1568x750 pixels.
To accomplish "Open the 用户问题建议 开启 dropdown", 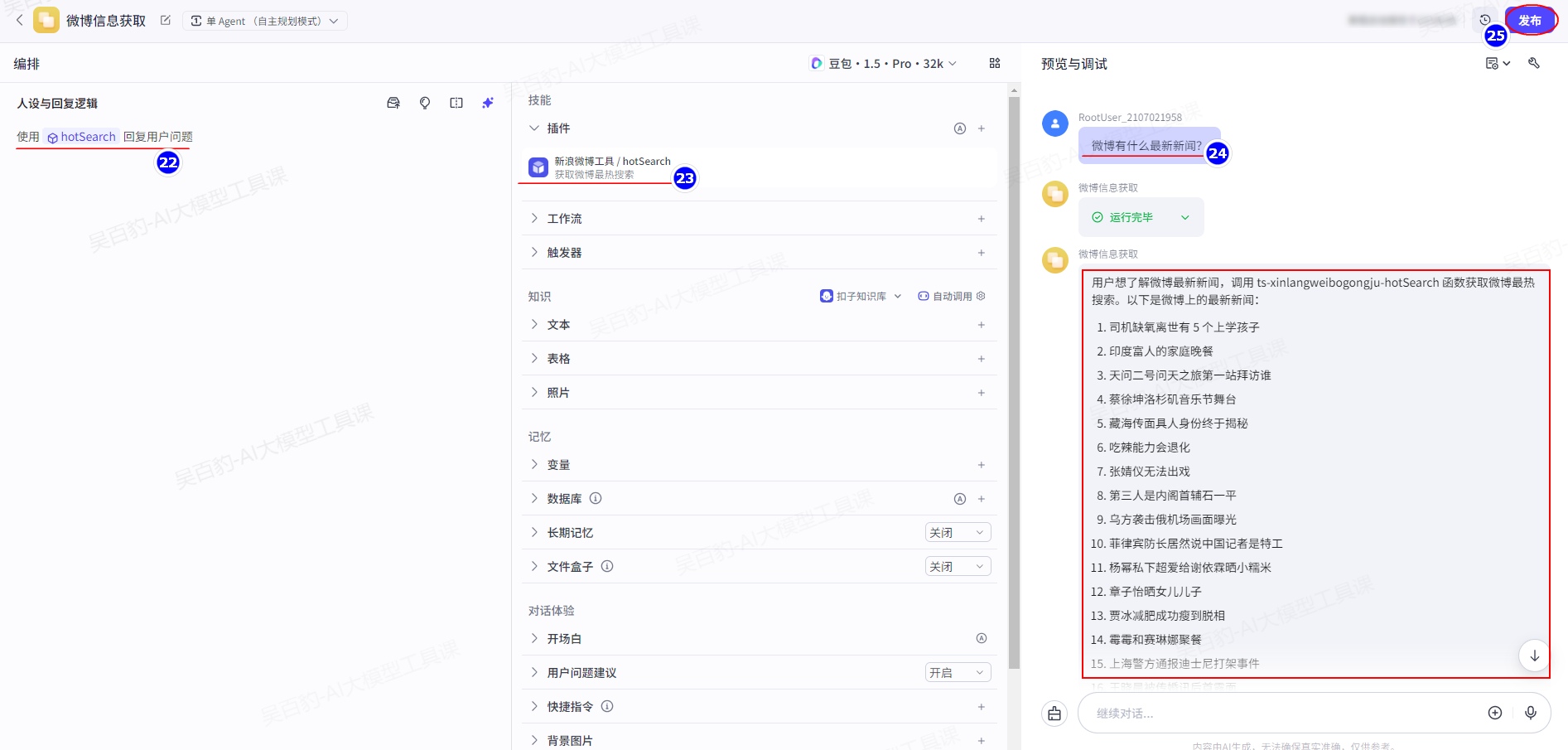I will coord(958,673).
